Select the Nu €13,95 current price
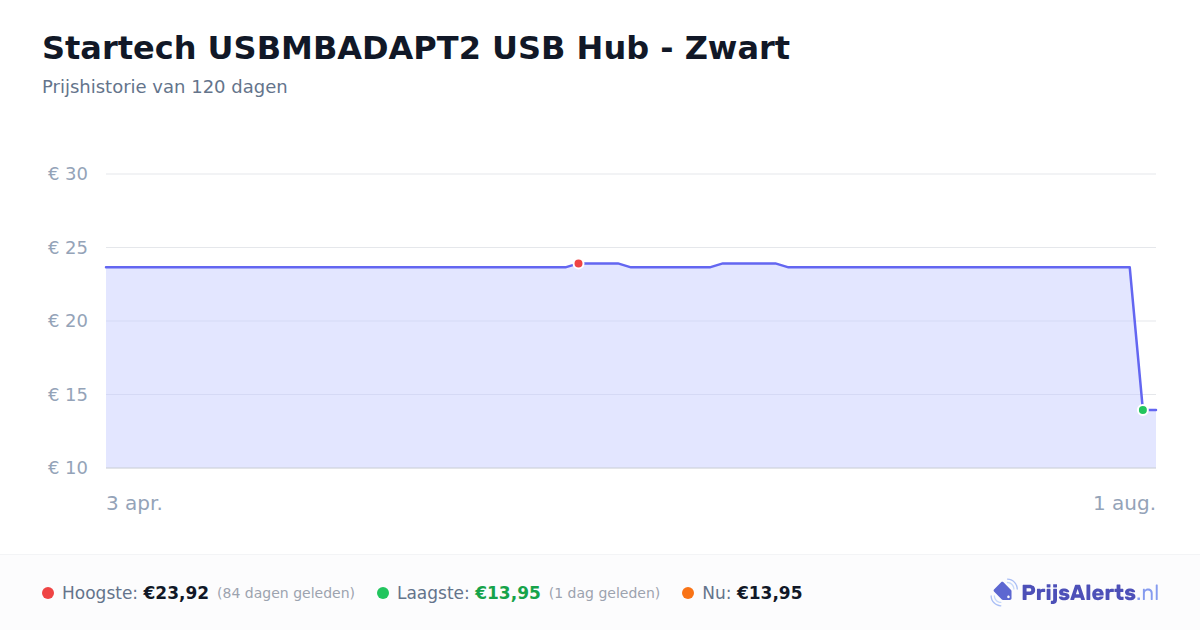The image size is (1200, 630). [x=769, y=593]
